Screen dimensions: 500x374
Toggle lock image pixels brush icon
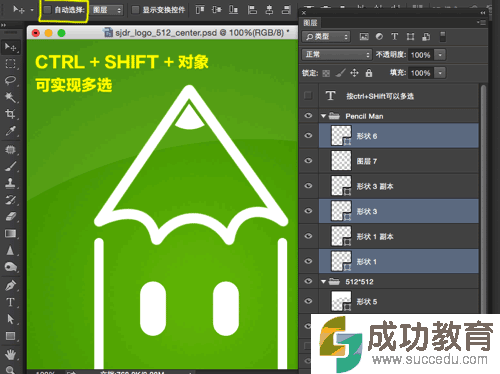point(340,73)
